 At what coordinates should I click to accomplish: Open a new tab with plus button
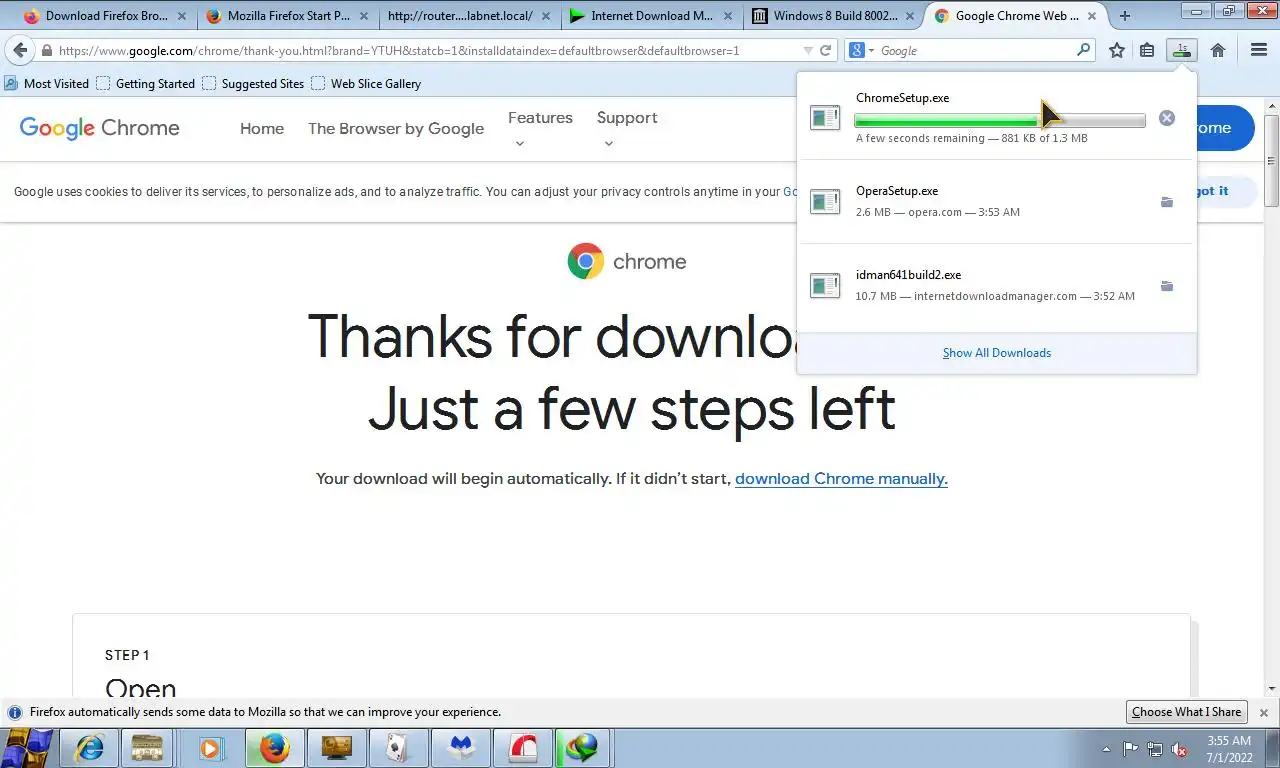click(x=1125, y=16)
